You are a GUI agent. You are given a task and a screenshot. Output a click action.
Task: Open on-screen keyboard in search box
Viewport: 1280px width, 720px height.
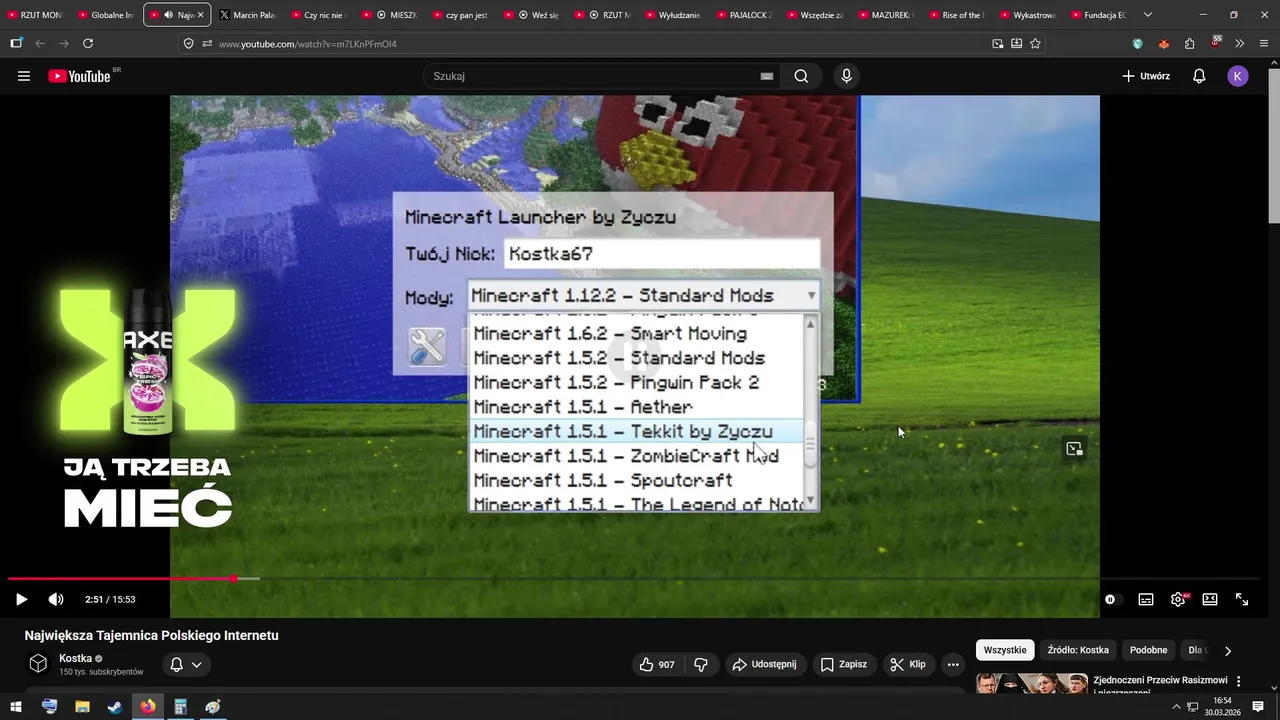767,76
